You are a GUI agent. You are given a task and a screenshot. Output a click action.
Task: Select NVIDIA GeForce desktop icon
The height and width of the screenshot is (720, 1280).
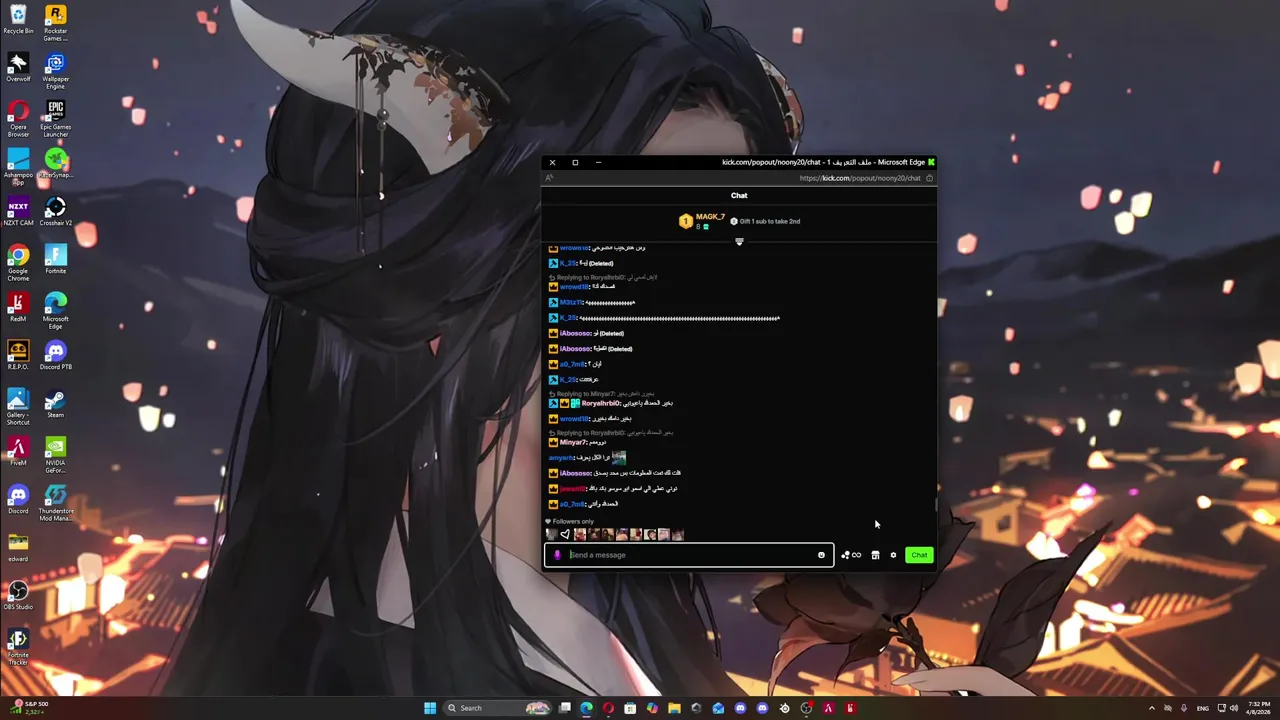coord(56,455)
